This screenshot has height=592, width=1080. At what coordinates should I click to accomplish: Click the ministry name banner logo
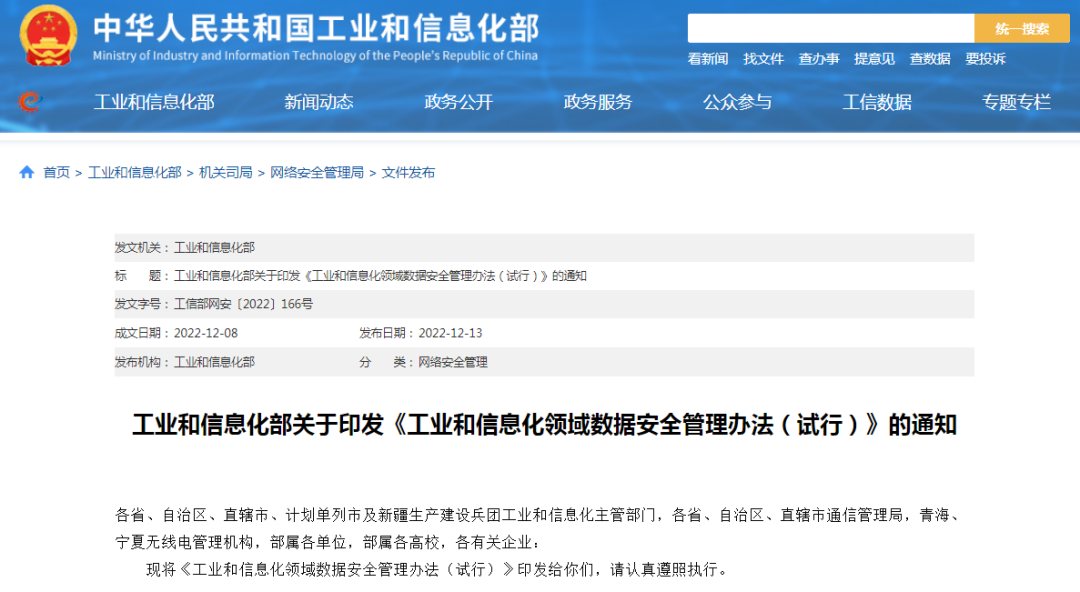[x=310, y=30]
